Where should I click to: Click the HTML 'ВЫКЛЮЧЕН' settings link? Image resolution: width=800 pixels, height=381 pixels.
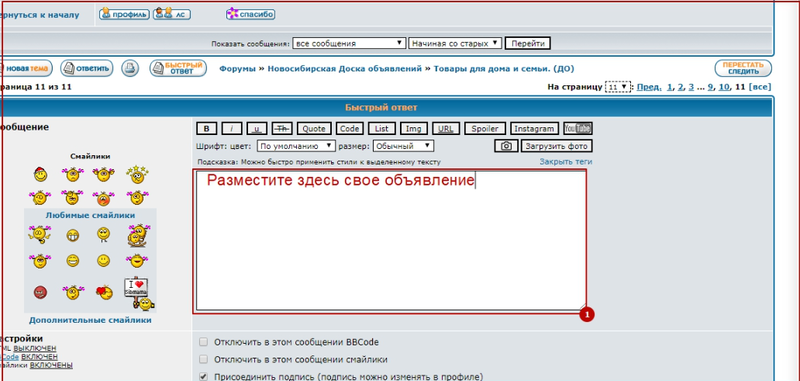35,348
